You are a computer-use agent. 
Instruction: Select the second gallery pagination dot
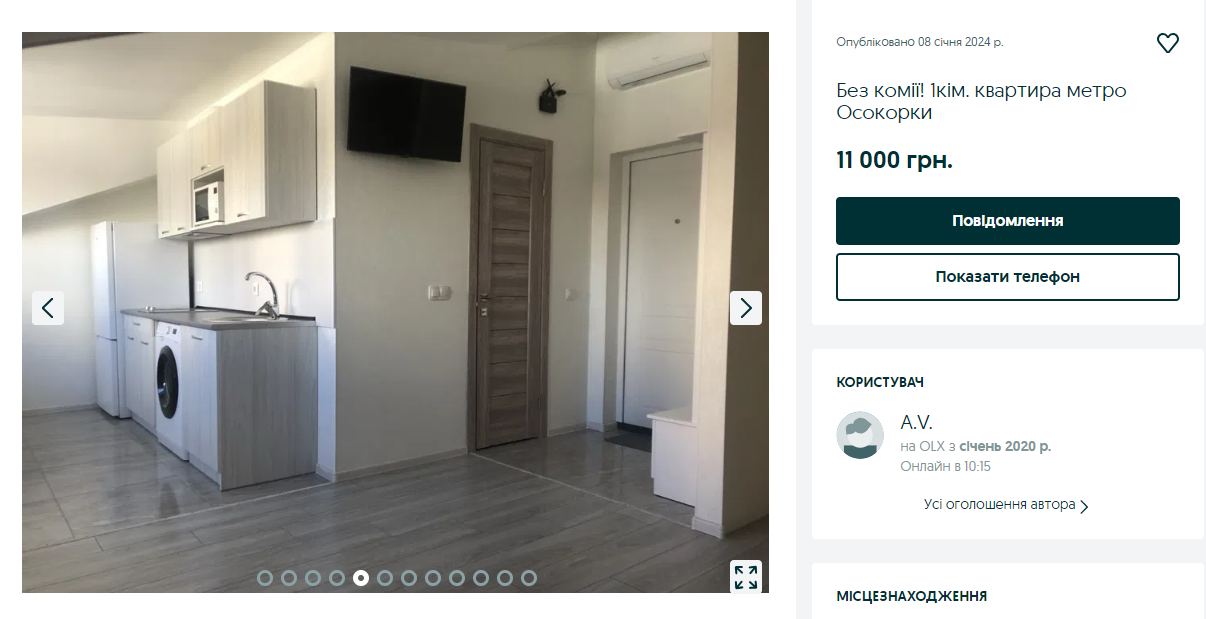(289, 578)
